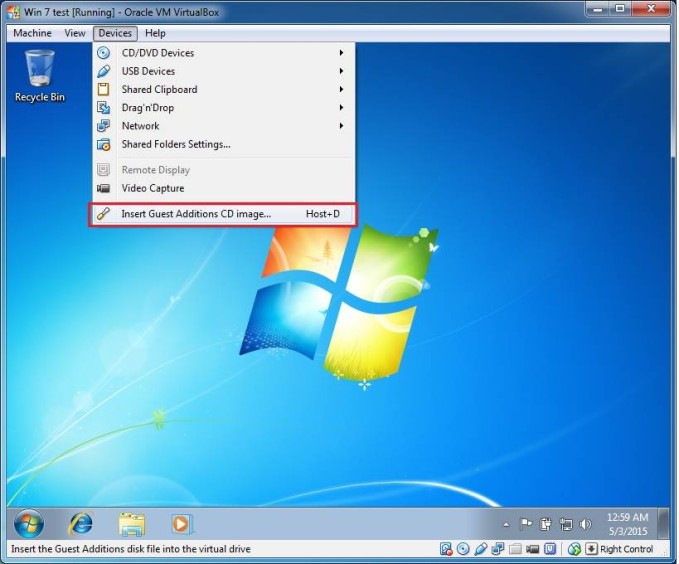Click the CD/DVD disc icon in menu
The image size is (679, 564).
coord(103,53)
